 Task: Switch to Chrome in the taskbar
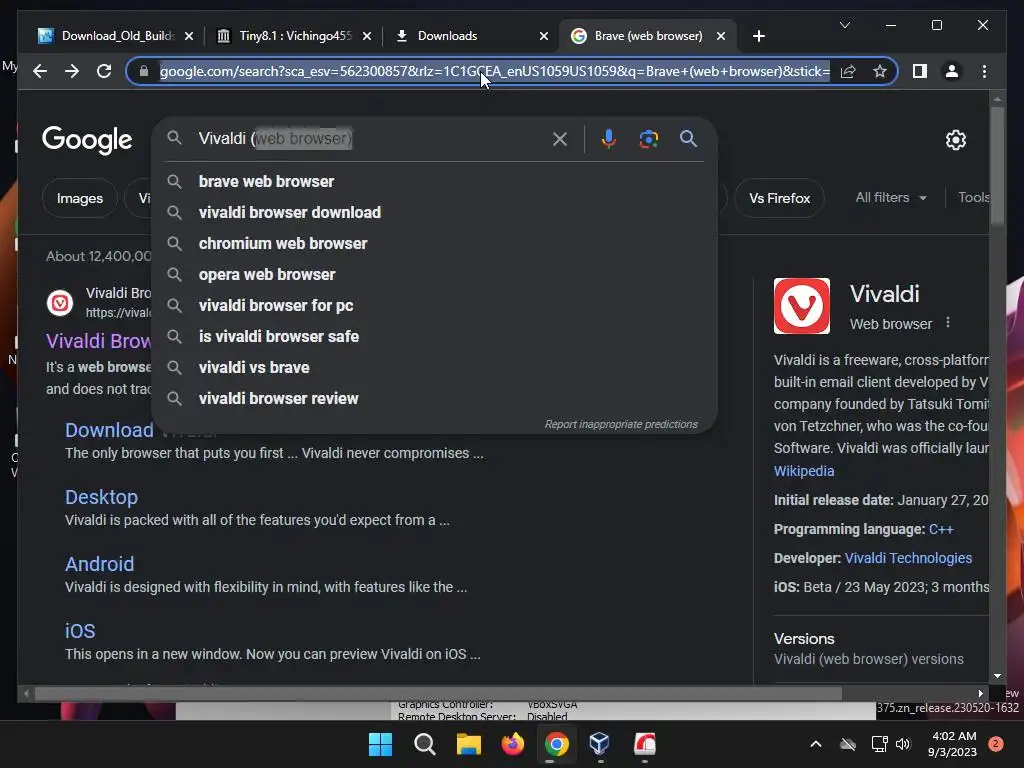tap(556, 744)
